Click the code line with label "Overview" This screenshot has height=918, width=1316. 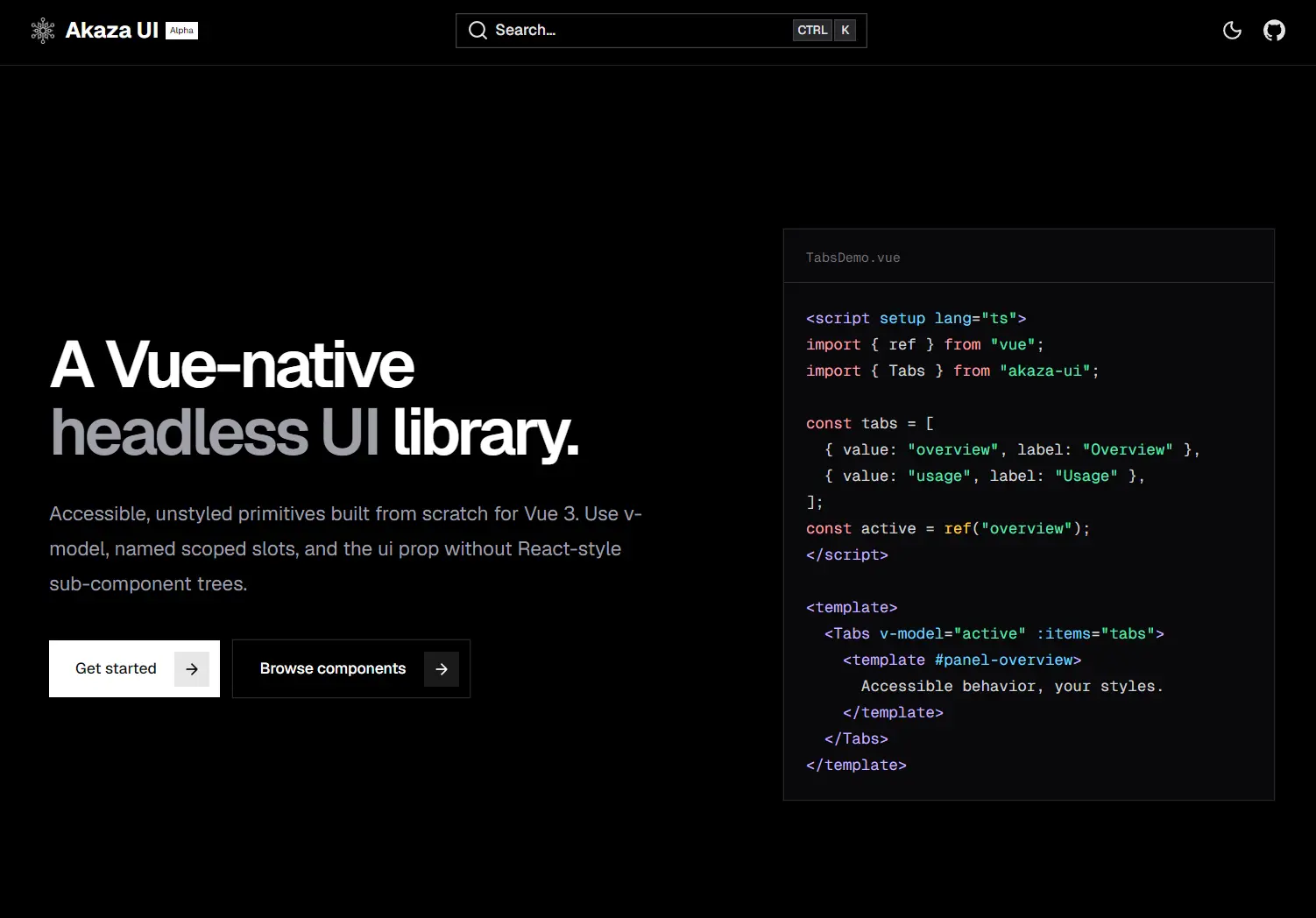tap(1012, 450)
